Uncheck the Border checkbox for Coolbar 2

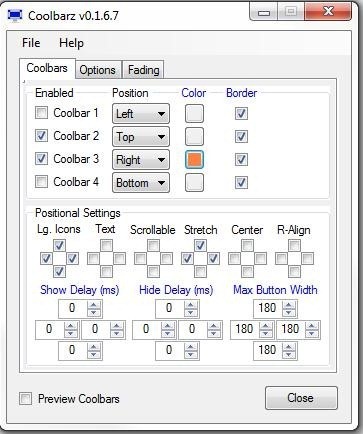tap(241, 136)
